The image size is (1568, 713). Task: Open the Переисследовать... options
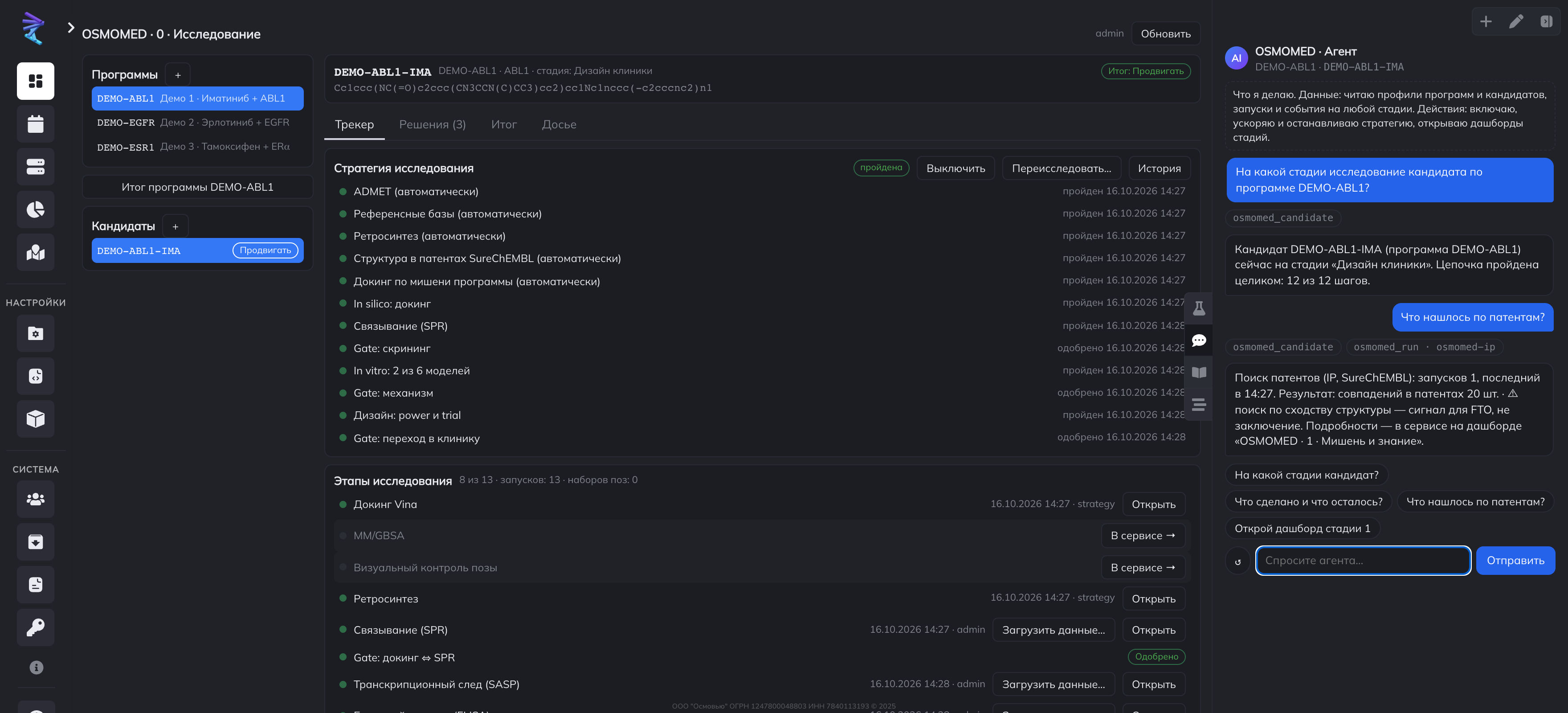pos(1061,168)
